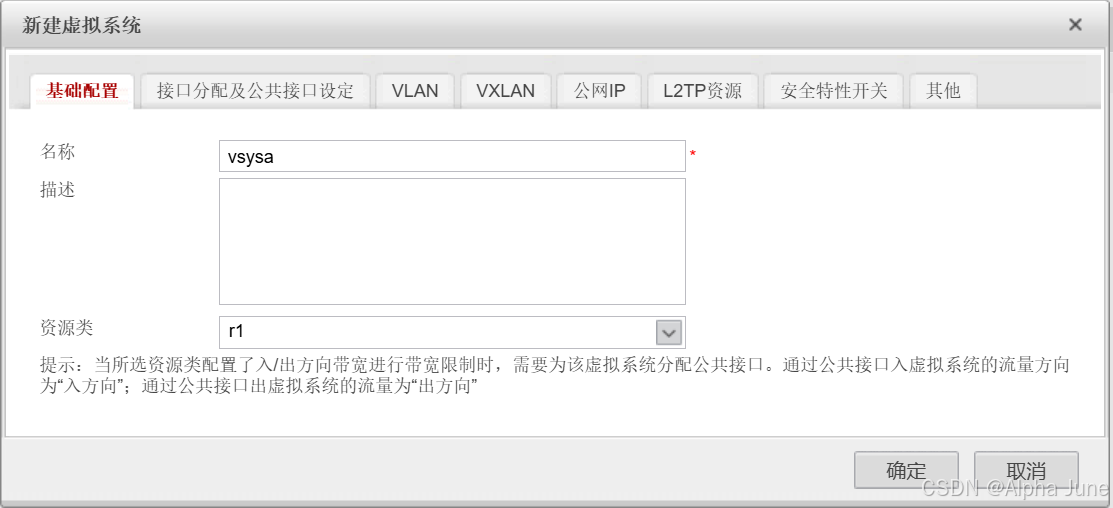
Task: Focus the 描述 text area
Action: 452,241
